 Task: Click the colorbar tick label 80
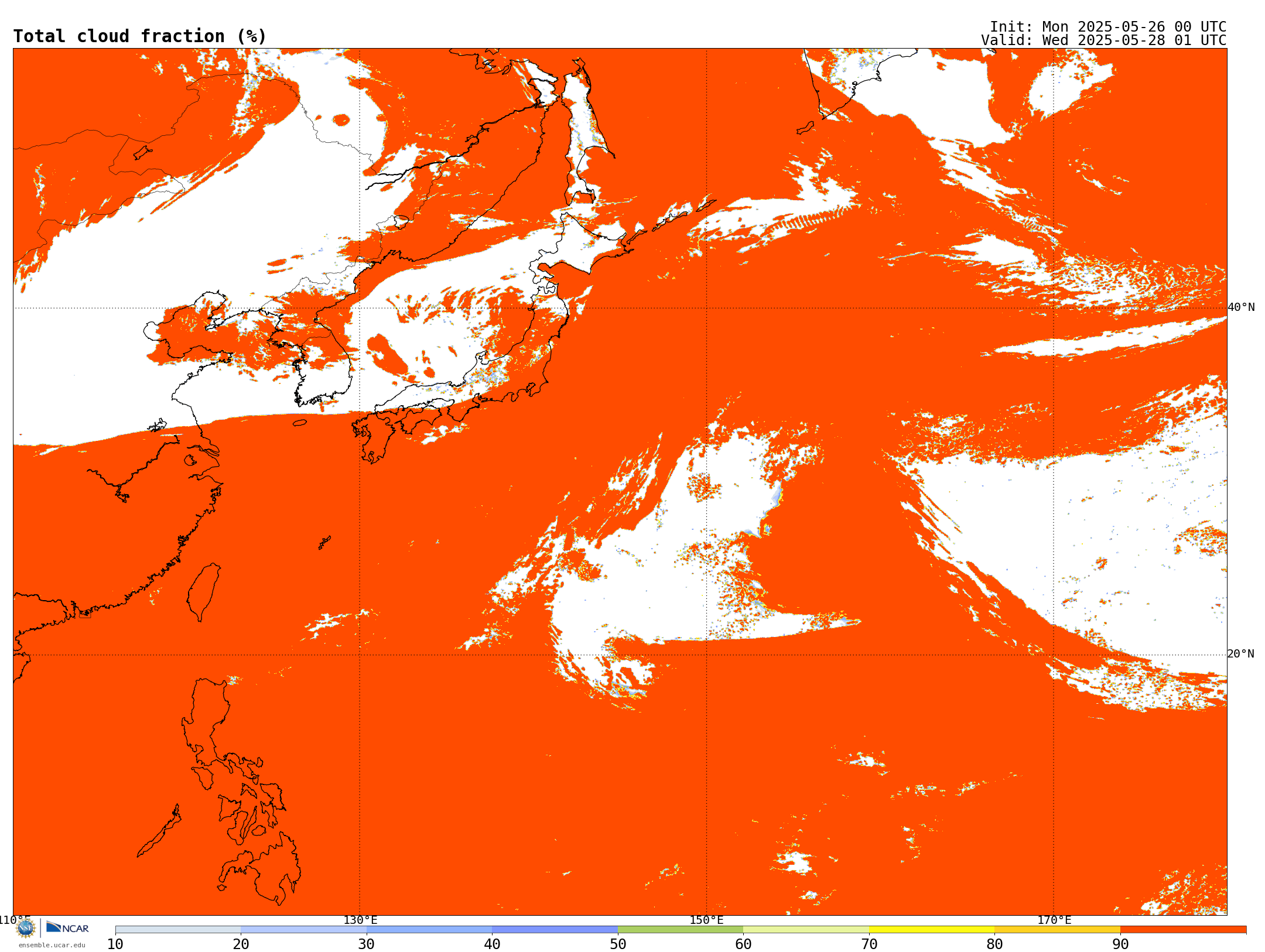click(x=994, y=944)
